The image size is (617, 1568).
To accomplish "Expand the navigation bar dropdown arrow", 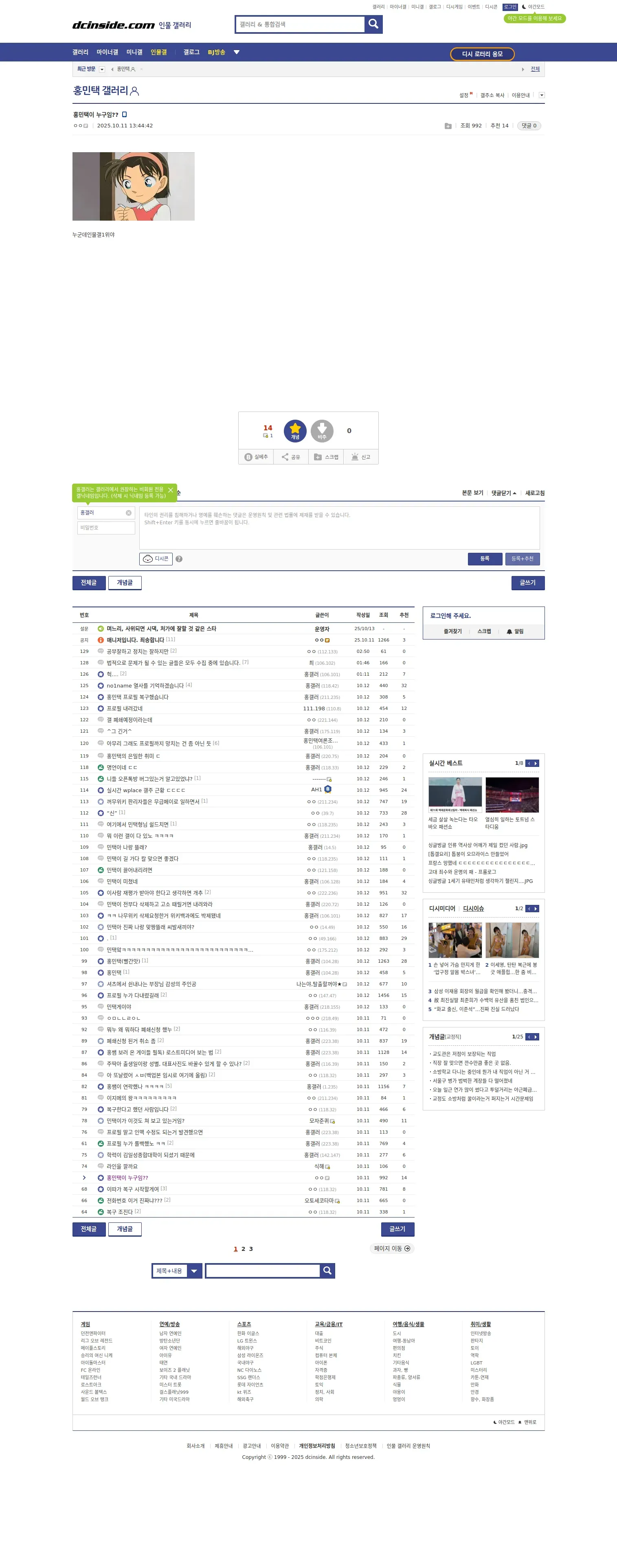I will coord(236,53).
